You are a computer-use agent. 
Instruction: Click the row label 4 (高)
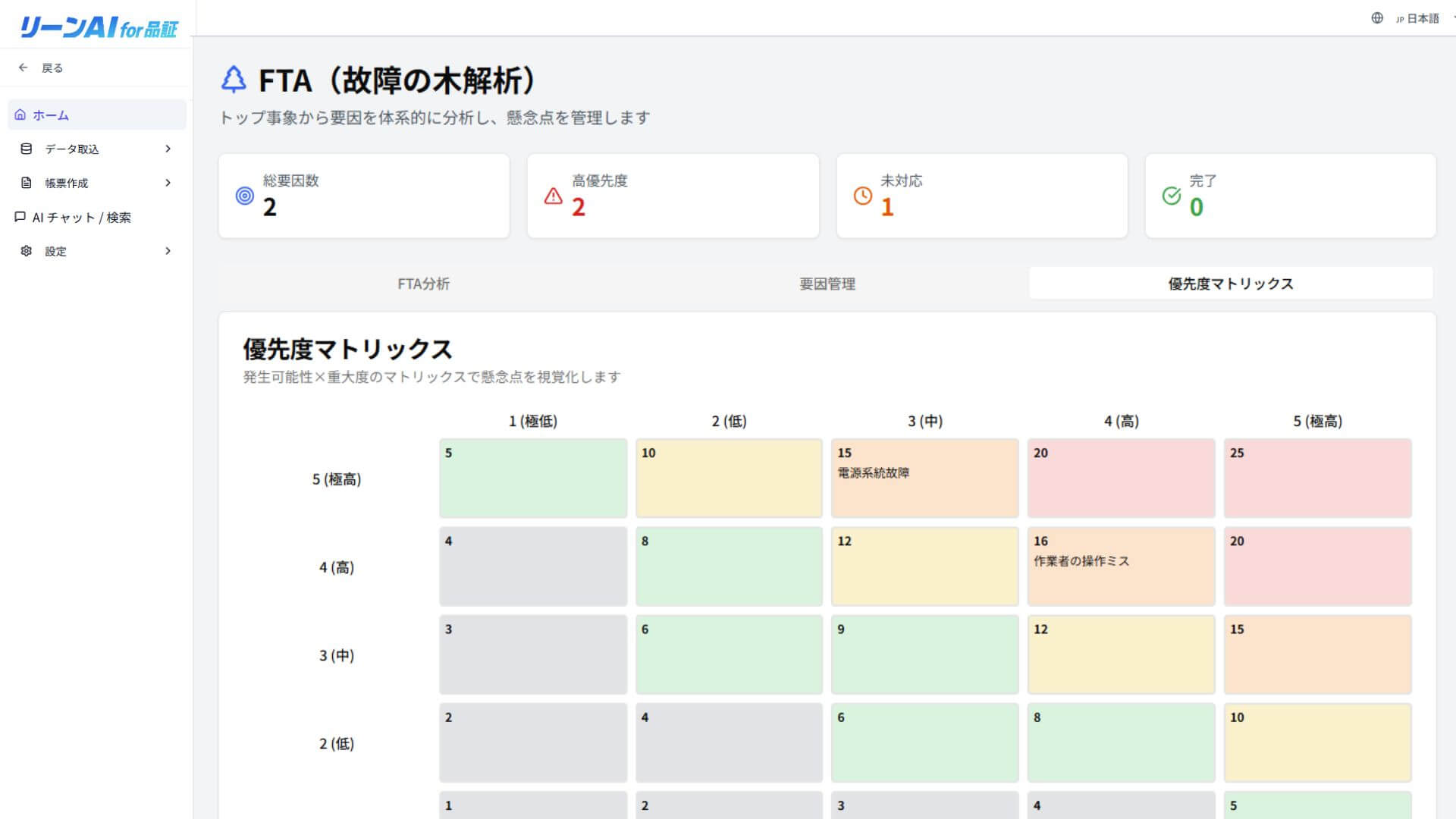[337, 567]
